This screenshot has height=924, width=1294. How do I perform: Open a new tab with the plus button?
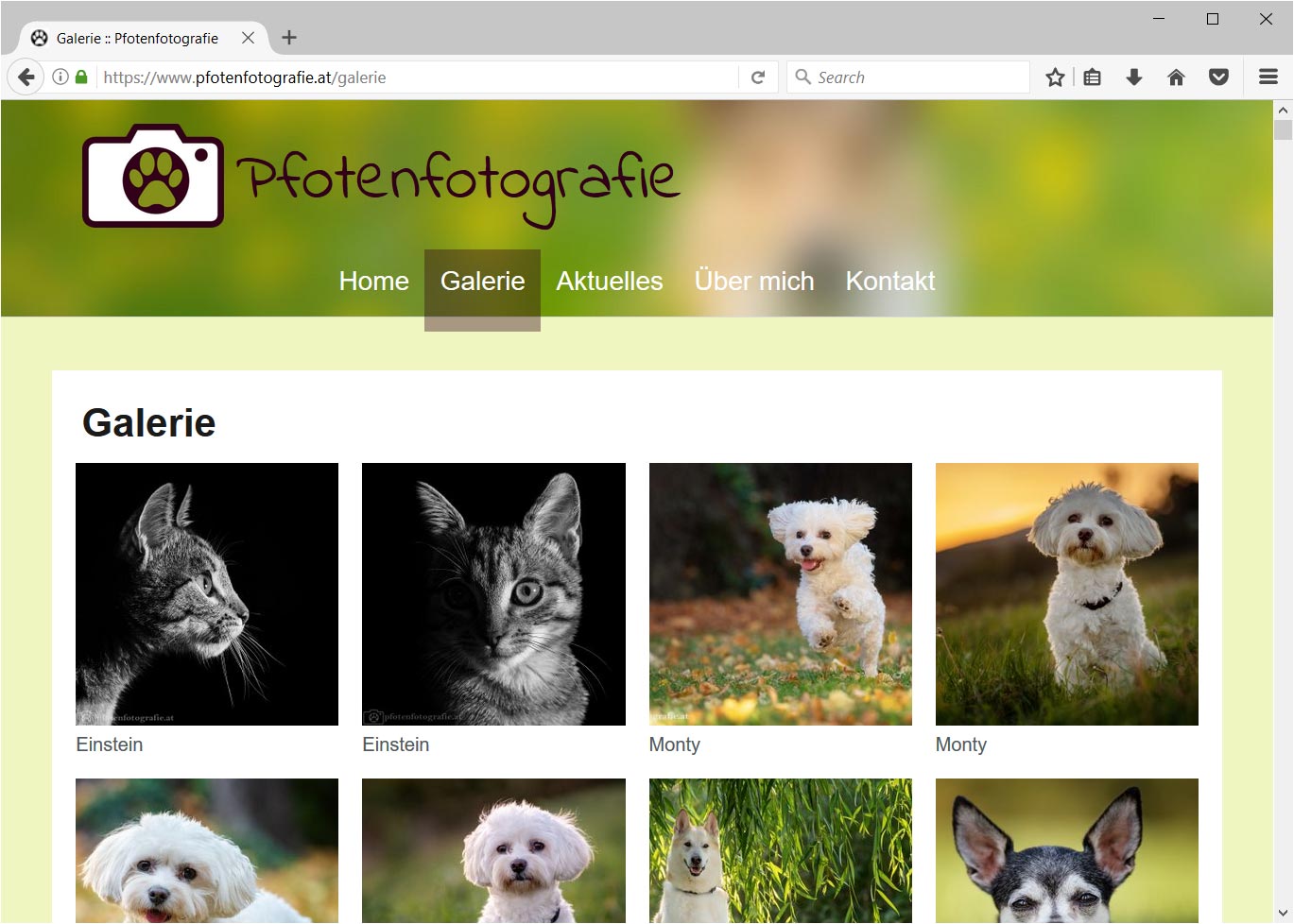289,38
